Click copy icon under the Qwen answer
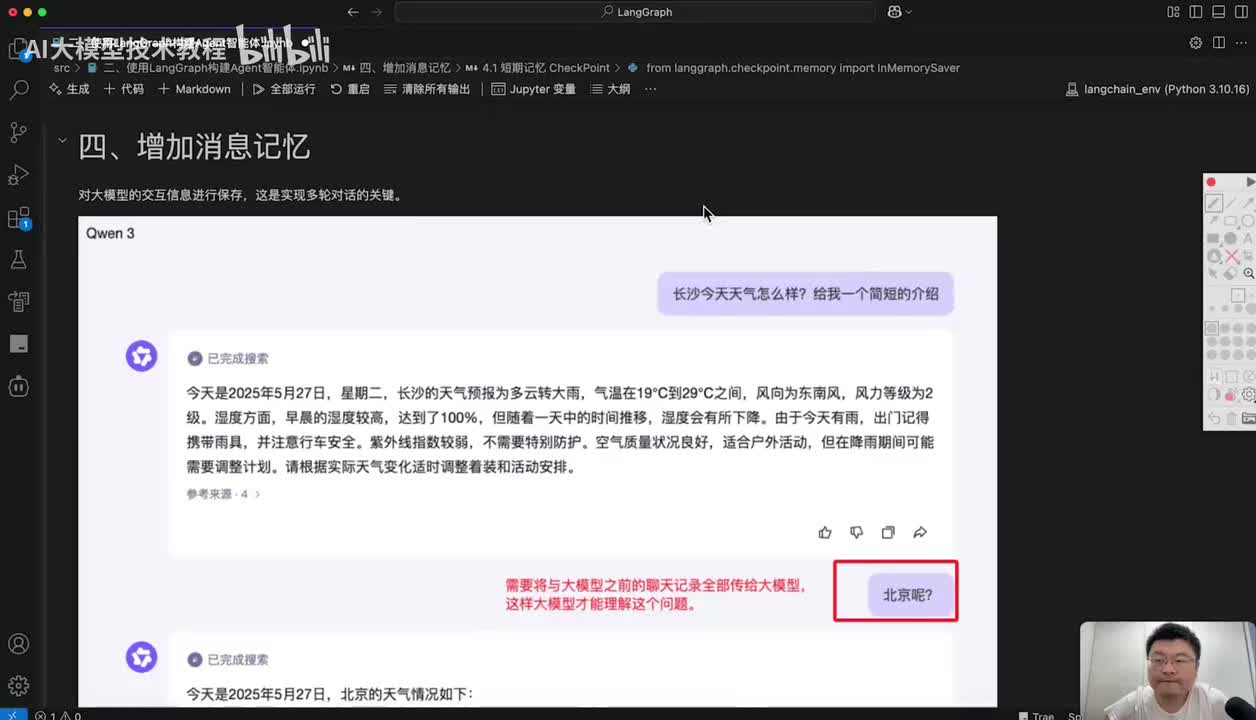This screenshot has width=1256, height=720. (x=888, y=533)
